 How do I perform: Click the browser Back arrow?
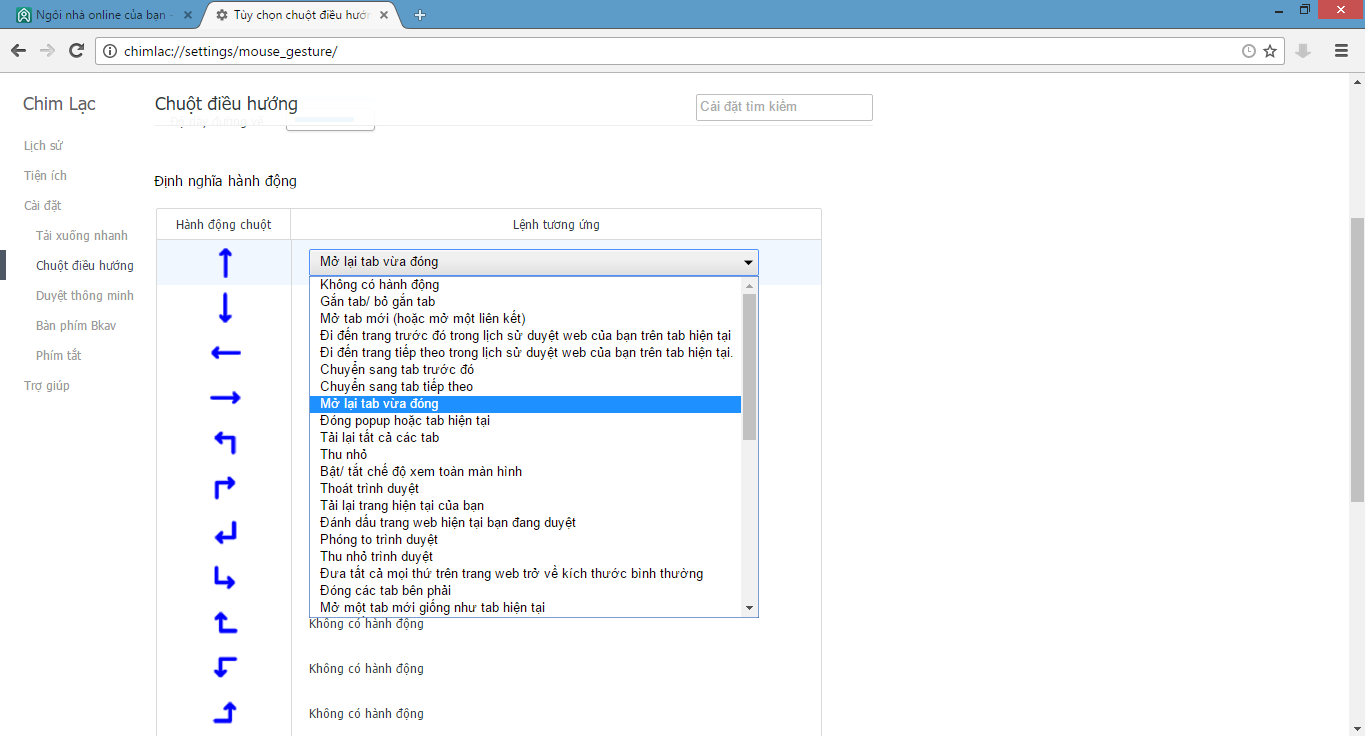18,51
